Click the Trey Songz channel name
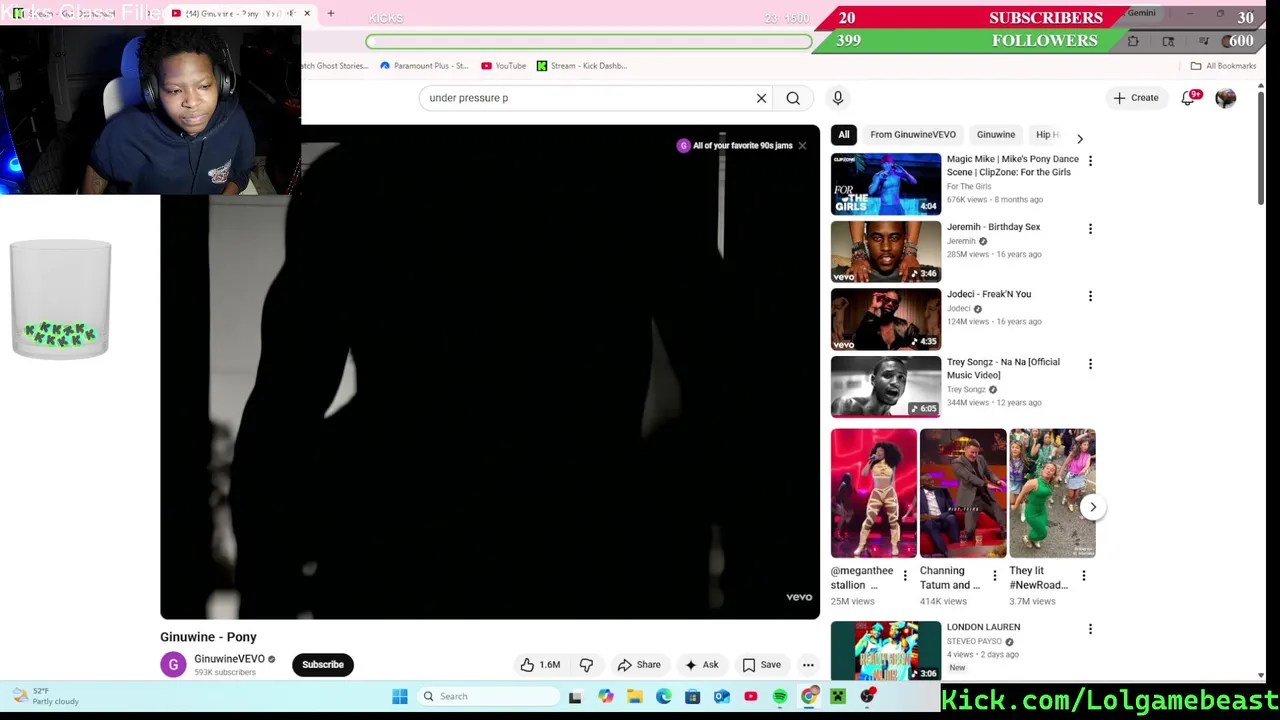The width and height of the screenshot is (1280, 720). click(x=966, y=390)
